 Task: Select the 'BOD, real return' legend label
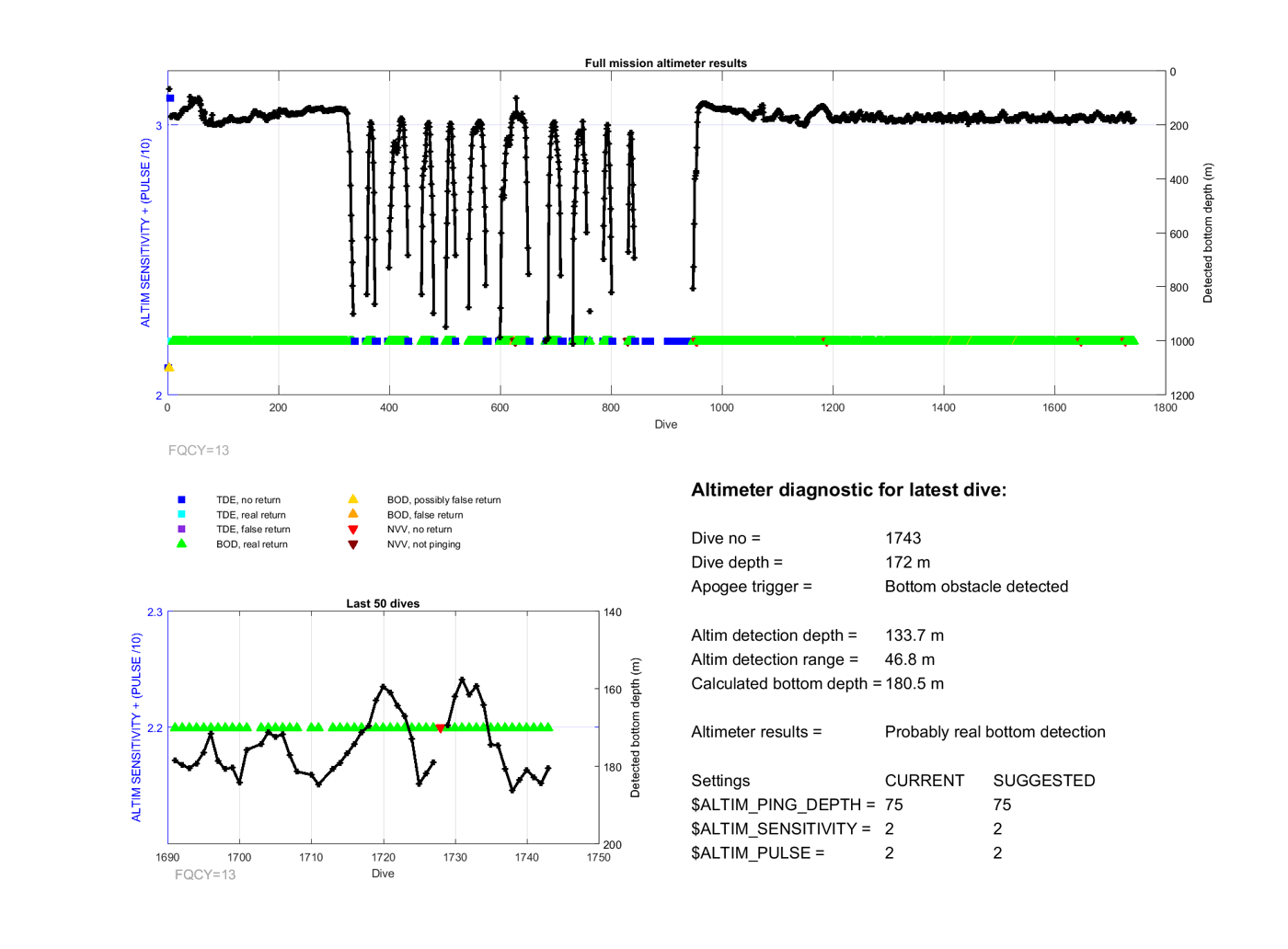coord(252,544)
